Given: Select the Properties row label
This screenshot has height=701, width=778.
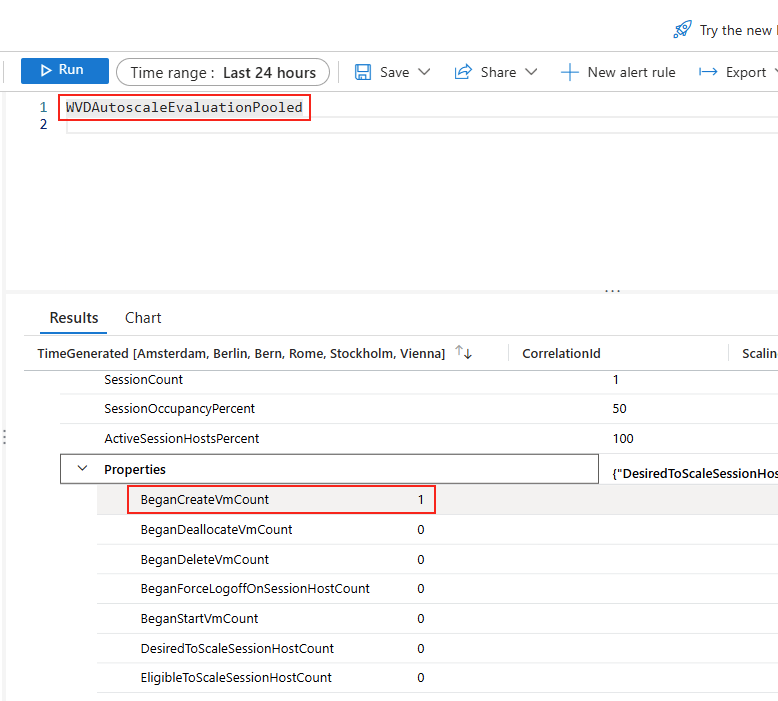Looking at the screenshot, I should [x=135, y=469].
